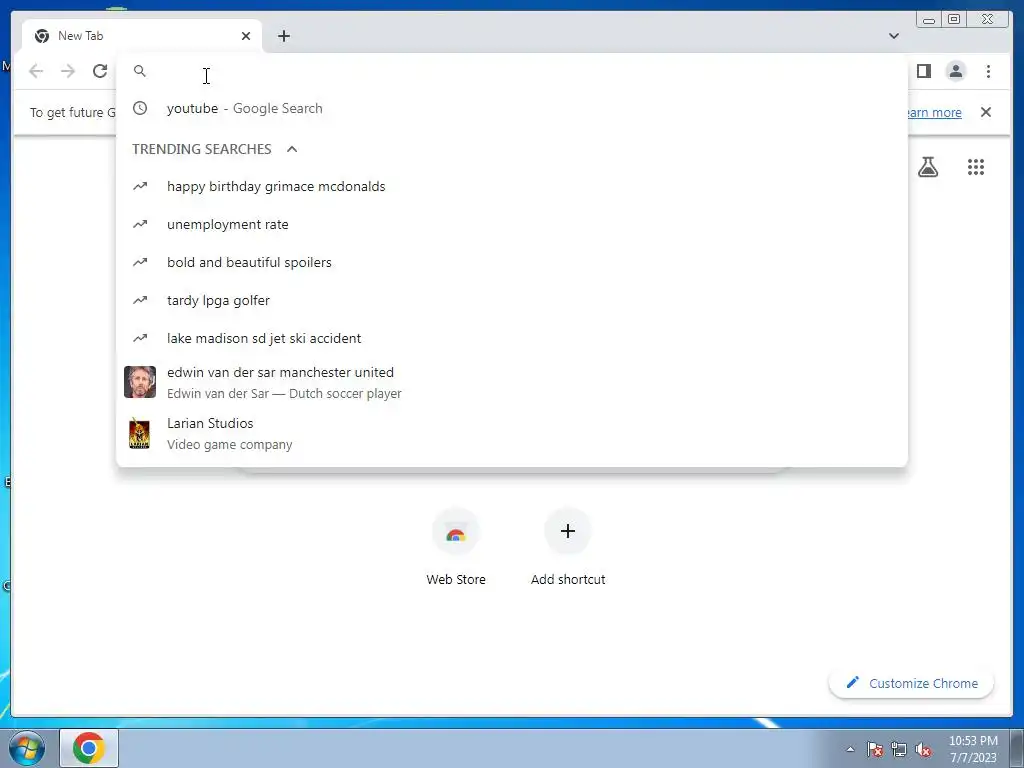Open network status tray icon

click(x=899, y=749)
